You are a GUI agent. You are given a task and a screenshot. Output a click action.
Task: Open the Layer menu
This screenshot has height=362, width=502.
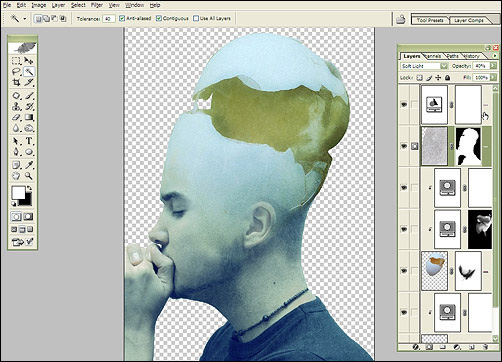click(58, 5)
